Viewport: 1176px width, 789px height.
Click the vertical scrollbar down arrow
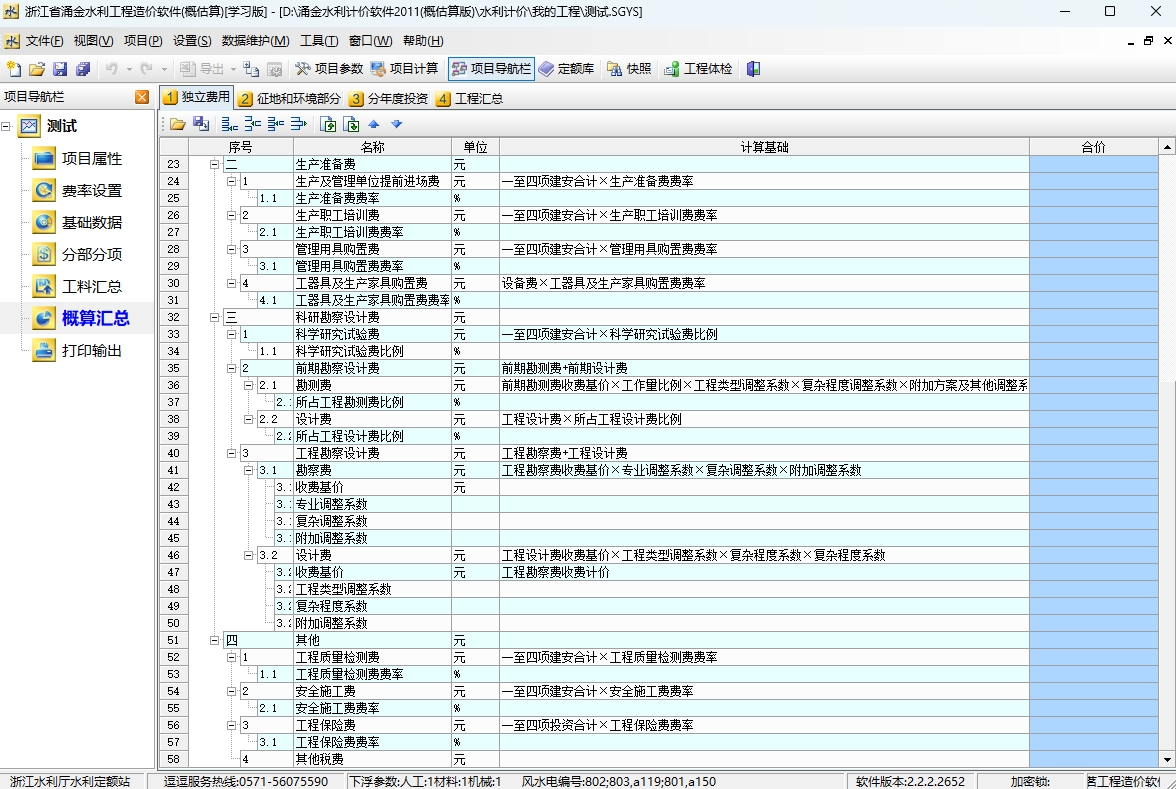(x=1167, y=760)
